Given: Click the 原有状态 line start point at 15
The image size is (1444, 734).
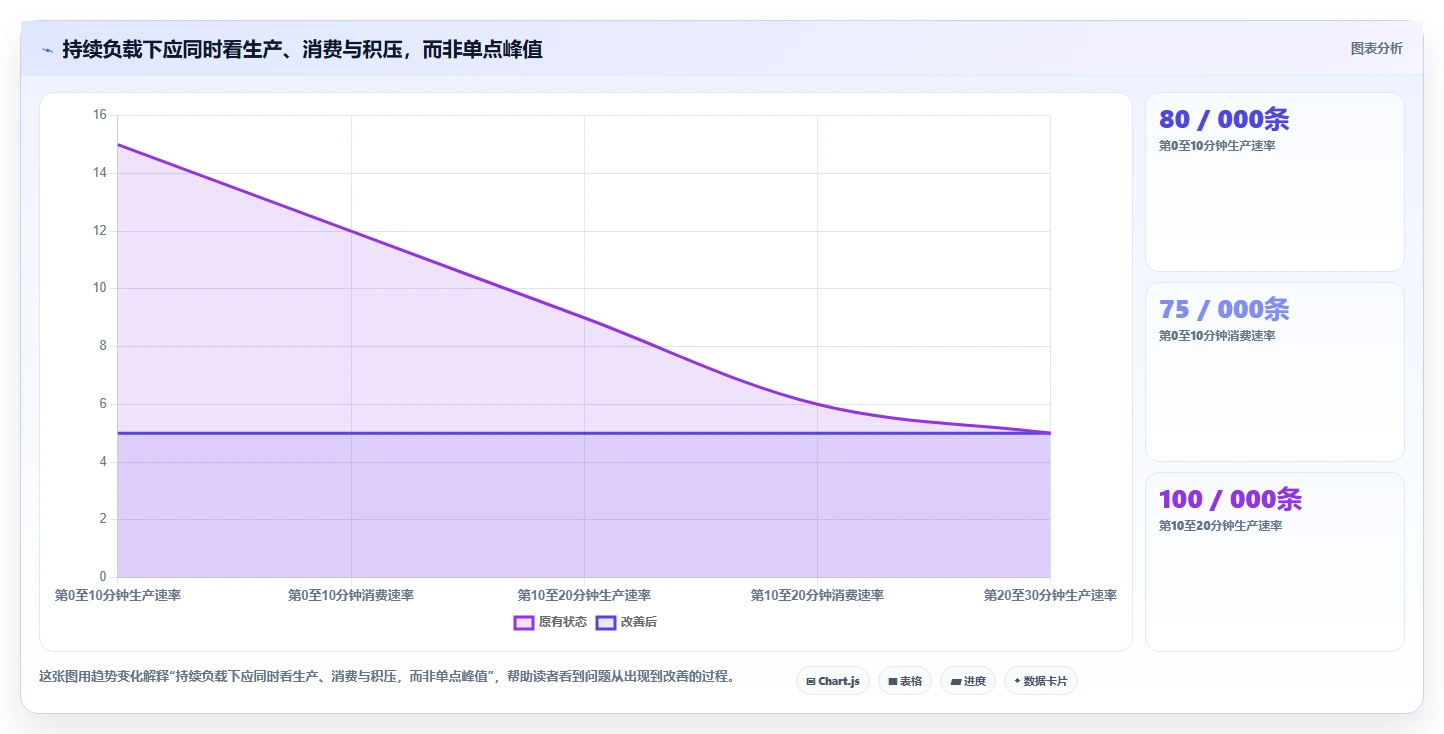Looking at the screenshot, I should point(118,144).
